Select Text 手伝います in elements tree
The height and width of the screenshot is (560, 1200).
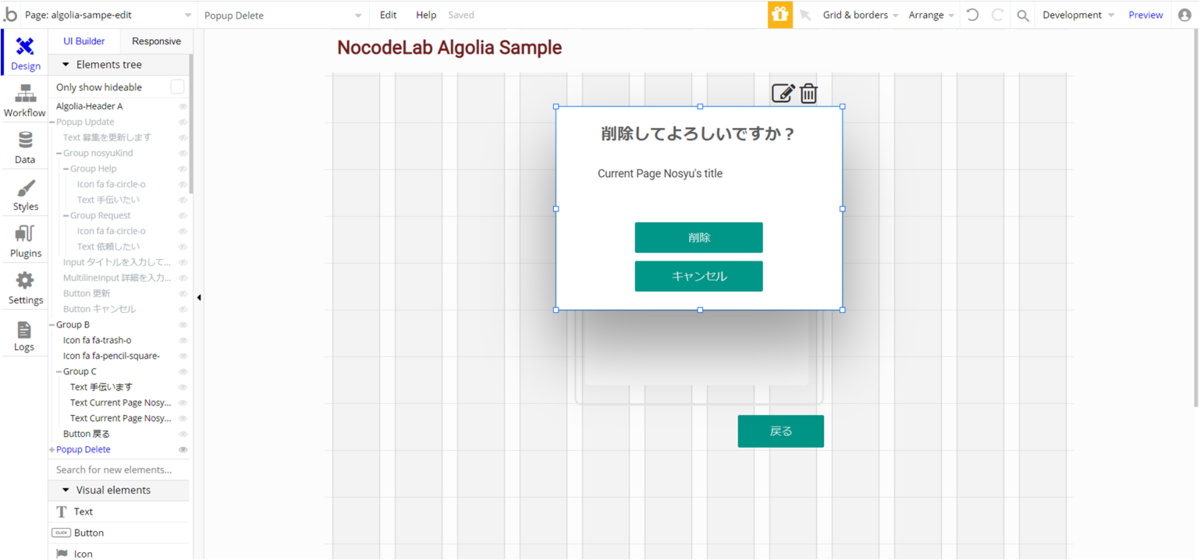[x=101, y=387]
